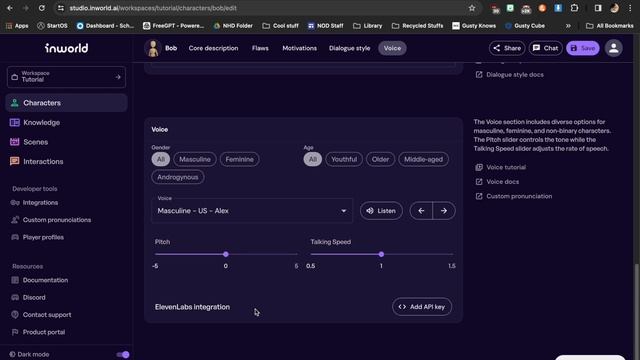The height and width of the screenshot is (360, 640).
Task: Open the user account avatar menu
Action: (x=613, y=48)
